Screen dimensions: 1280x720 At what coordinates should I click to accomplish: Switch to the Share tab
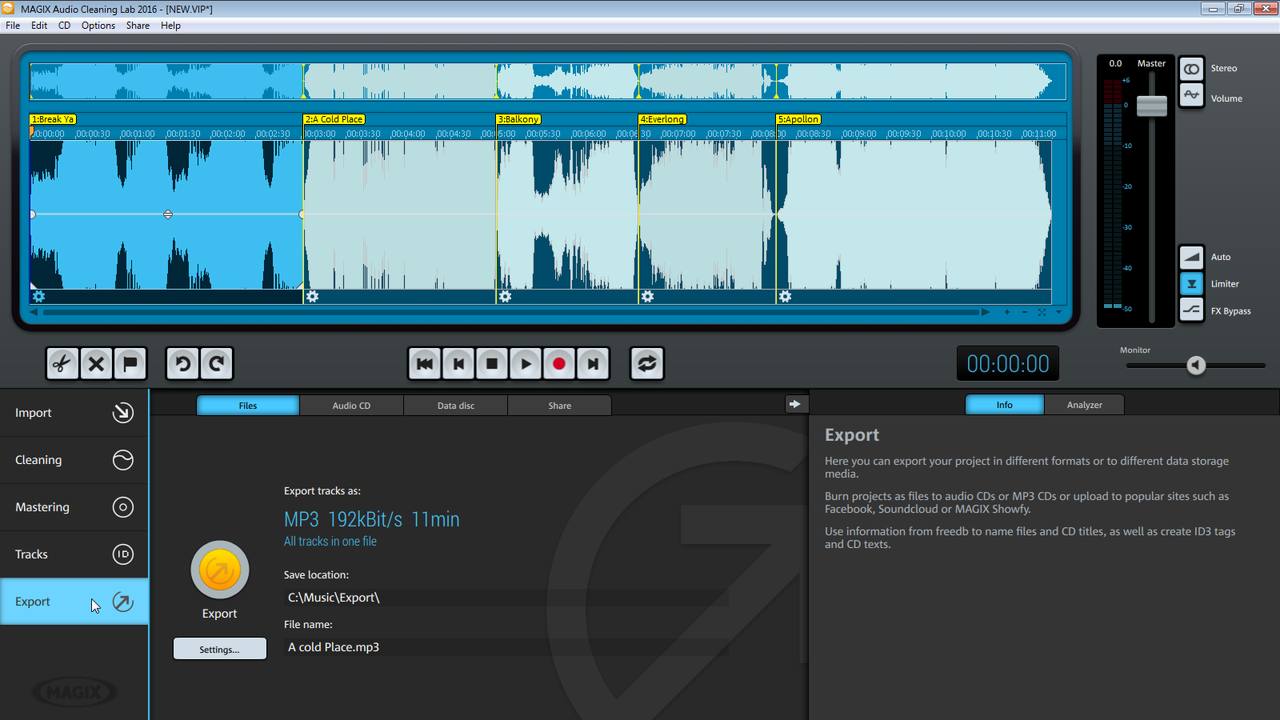560,405
